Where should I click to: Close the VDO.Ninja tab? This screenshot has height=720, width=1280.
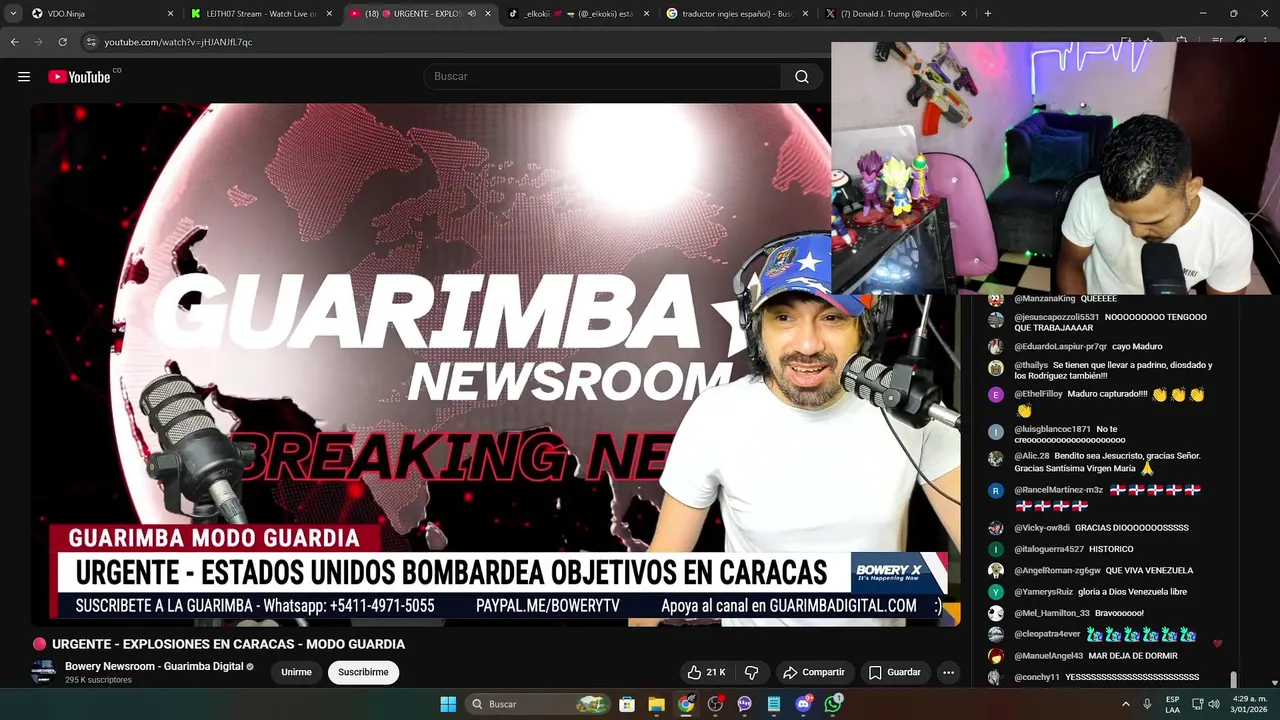[170, 14]
